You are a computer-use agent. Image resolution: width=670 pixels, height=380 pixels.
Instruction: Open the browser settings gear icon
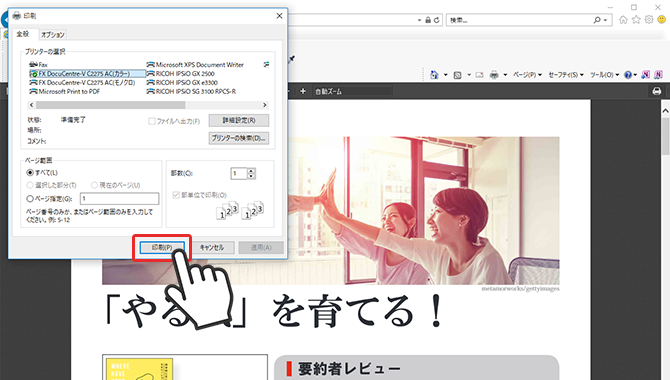click(649, 20)
